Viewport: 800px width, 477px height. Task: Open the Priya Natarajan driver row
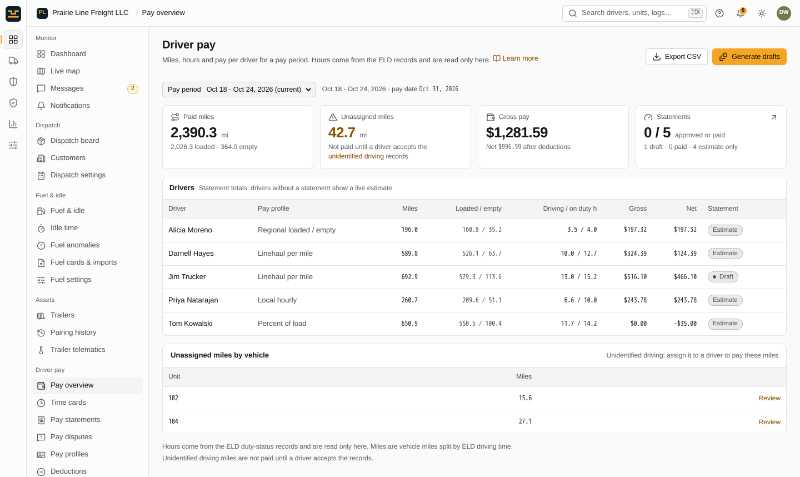click(474, 300)
